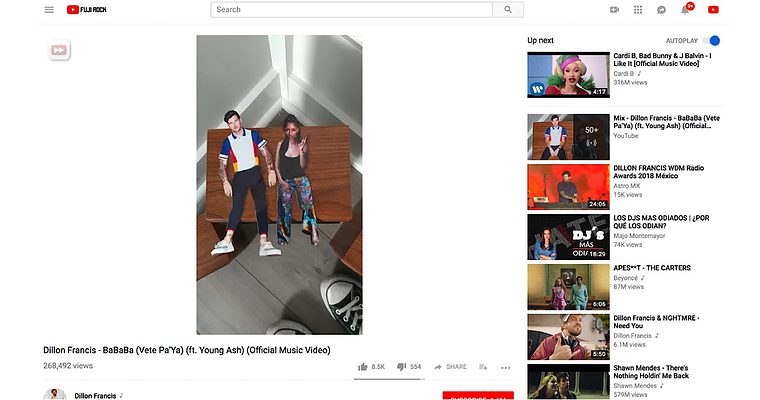
Task: Open the red account avatar icon
Action: point(713,10)
